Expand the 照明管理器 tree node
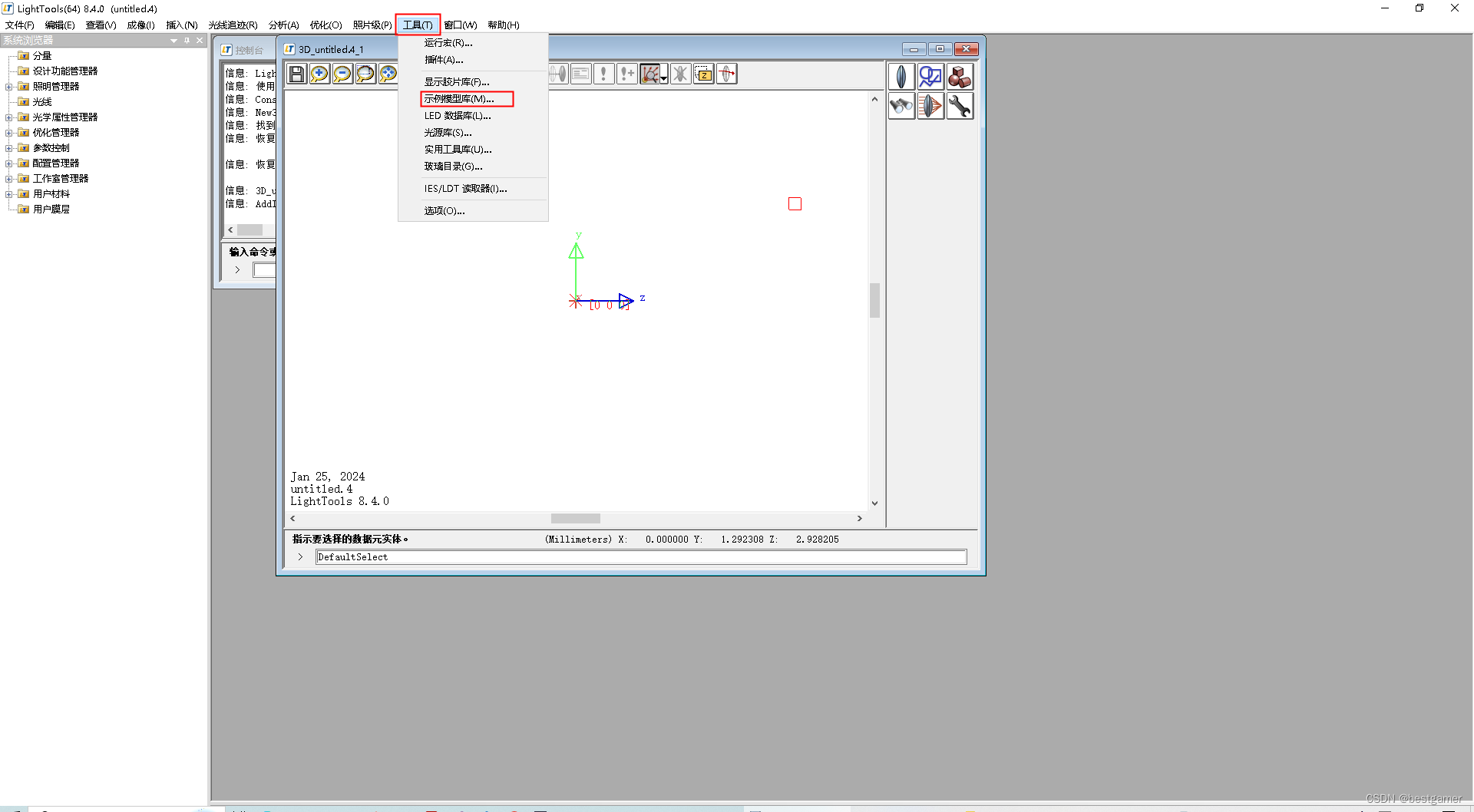 click(x=9, y=86)
